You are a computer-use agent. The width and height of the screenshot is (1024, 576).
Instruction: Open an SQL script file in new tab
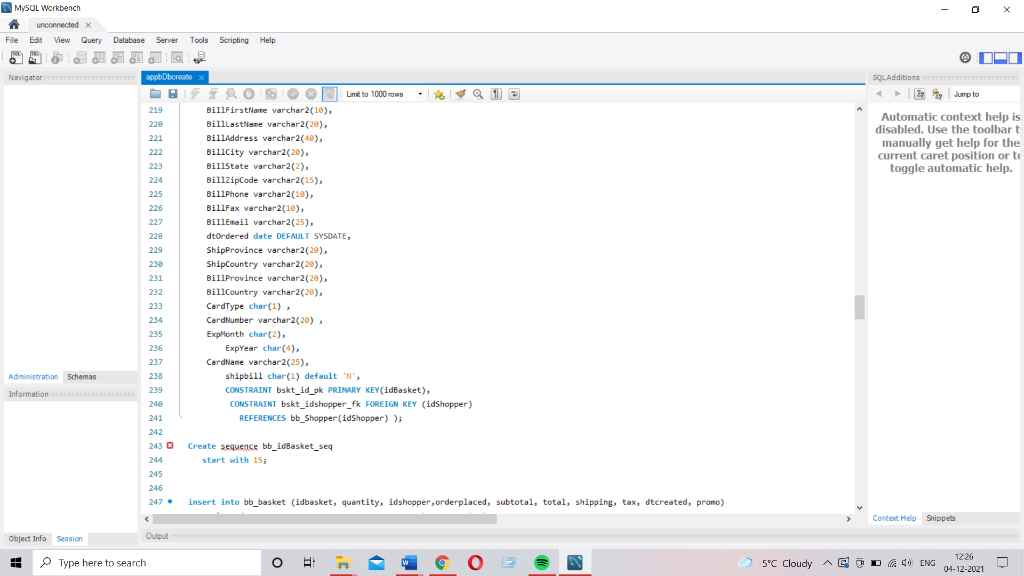(35, 58)
